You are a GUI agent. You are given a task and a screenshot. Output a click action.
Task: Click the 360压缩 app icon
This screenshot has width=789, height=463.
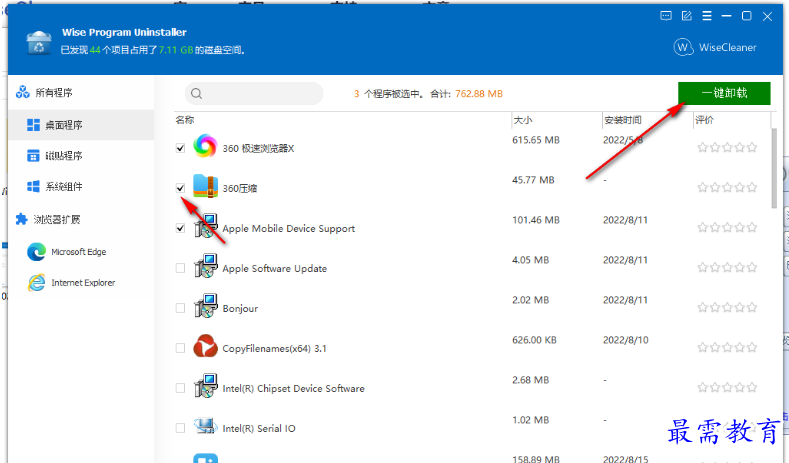tap(205, 186)
